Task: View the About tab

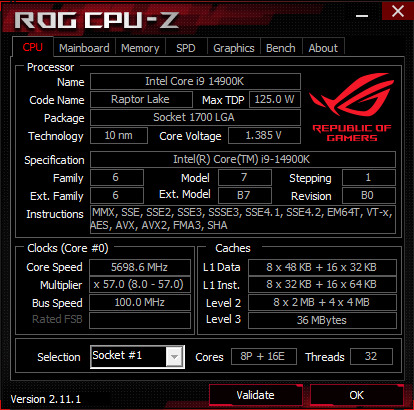Action: point(323,48)
